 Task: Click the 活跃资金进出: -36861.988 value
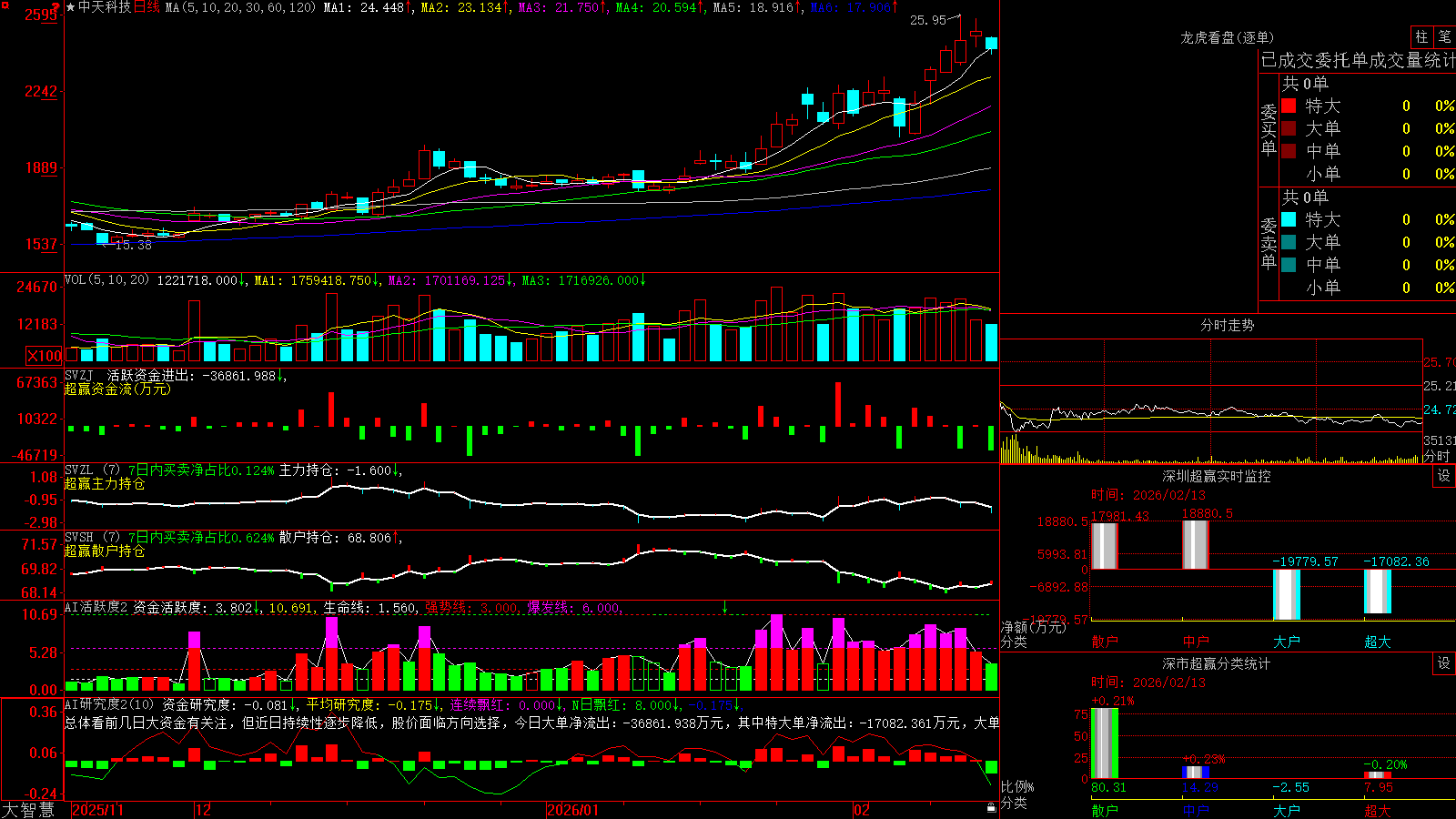click(x=197, y=375)
